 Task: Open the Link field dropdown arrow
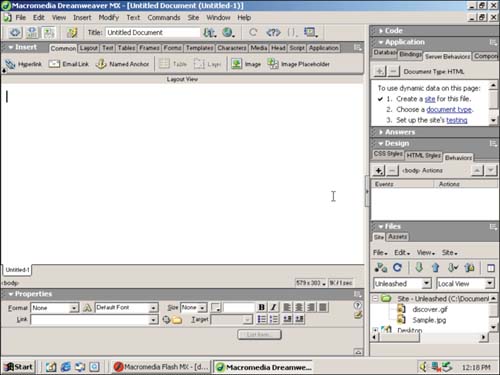(x=153, y=320)
